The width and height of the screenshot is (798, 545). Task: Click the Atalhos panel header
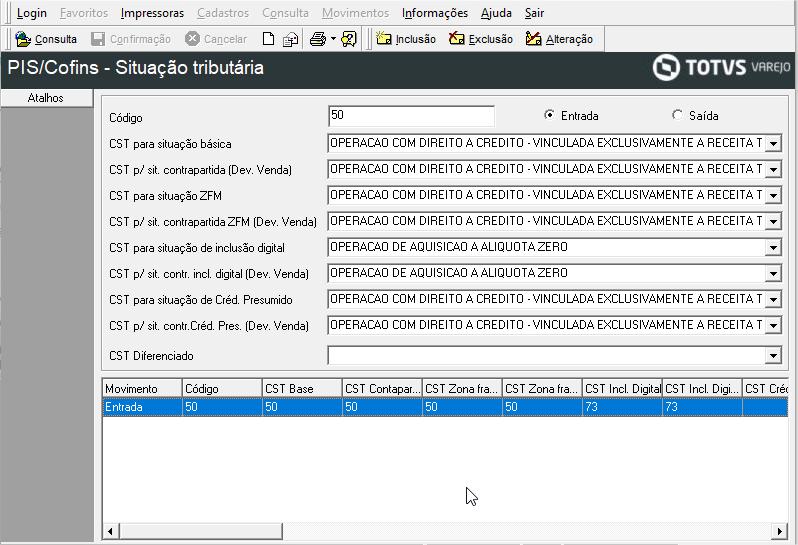[x=46, y=98]
